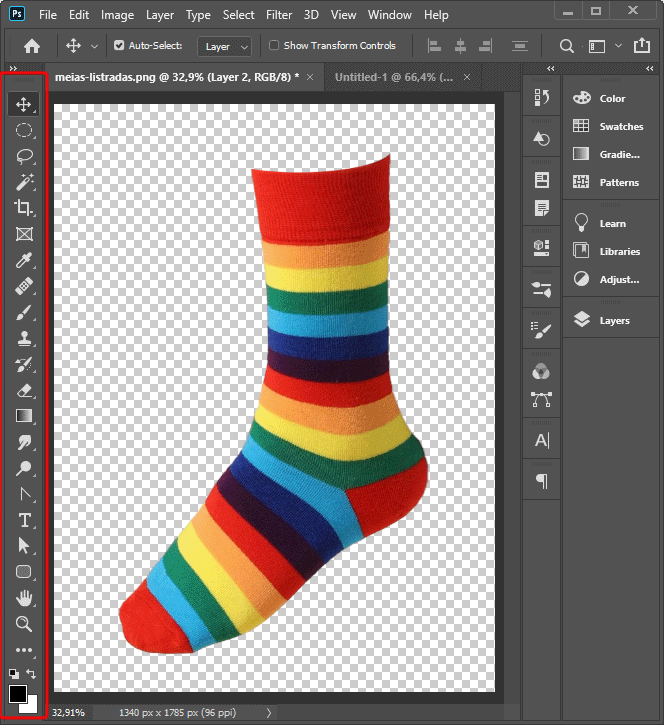664x725 pixels.
Task: Open the workspace switcher dropdown arrow
Action: pos(618,46)
